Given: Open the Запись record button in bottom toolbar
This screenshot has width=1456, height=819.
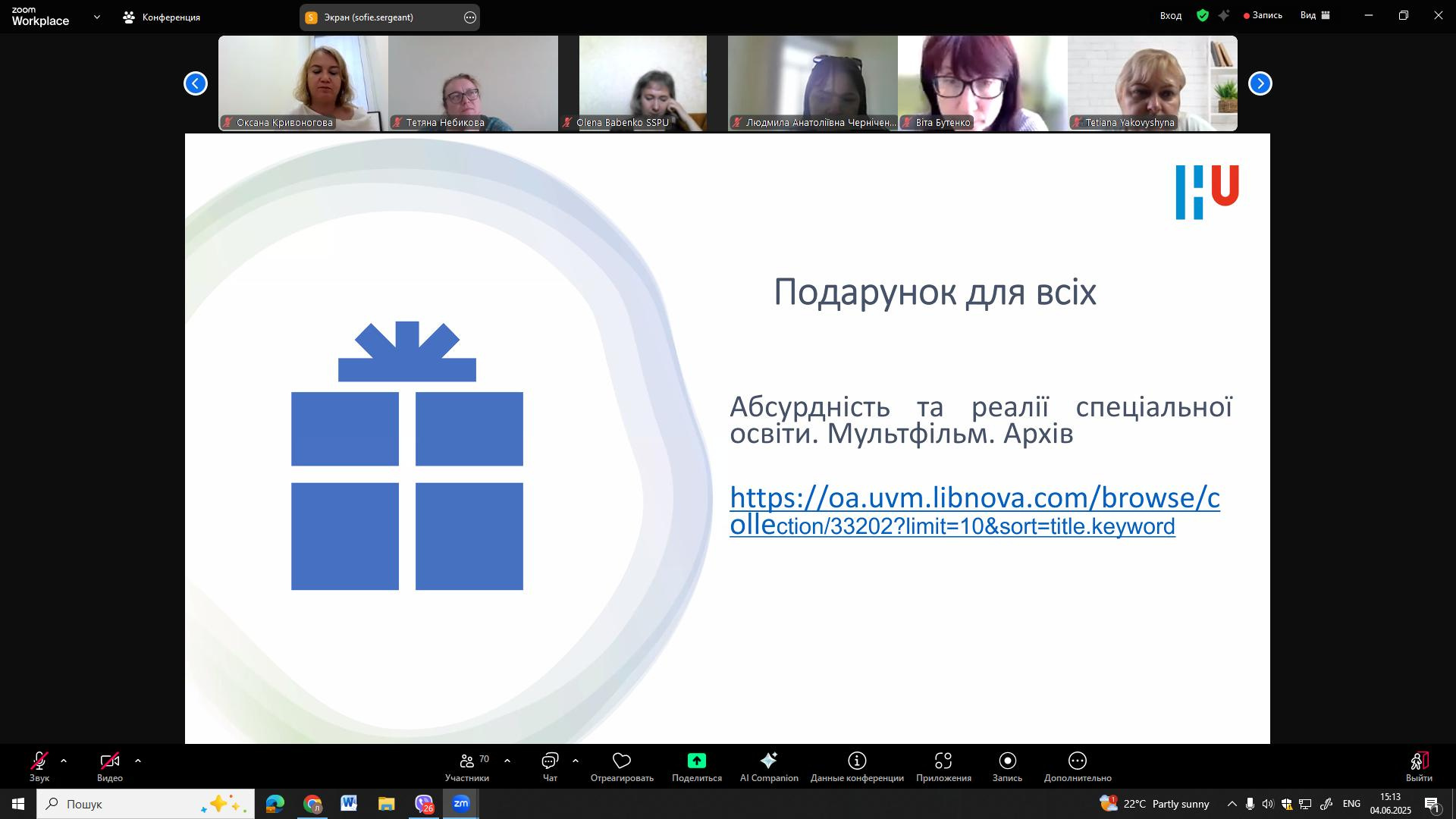Looking at the screenshot, I should [x=1007, y=767].
